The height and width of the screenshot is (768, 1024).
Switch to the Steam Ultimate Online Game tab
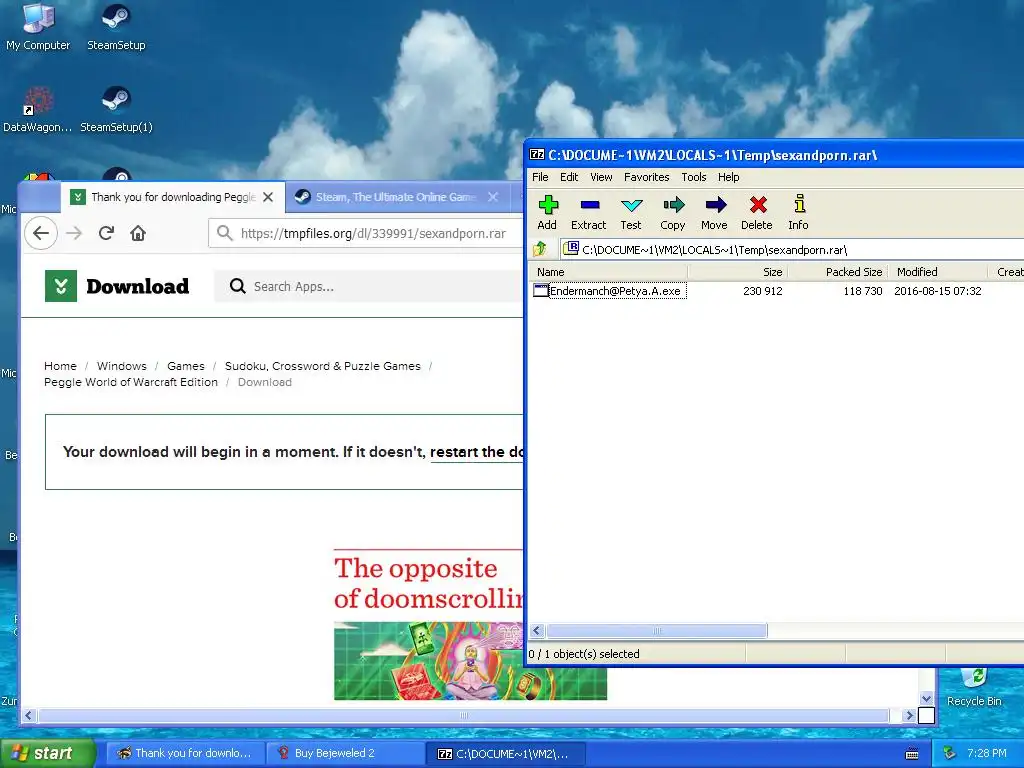[396, 197]
